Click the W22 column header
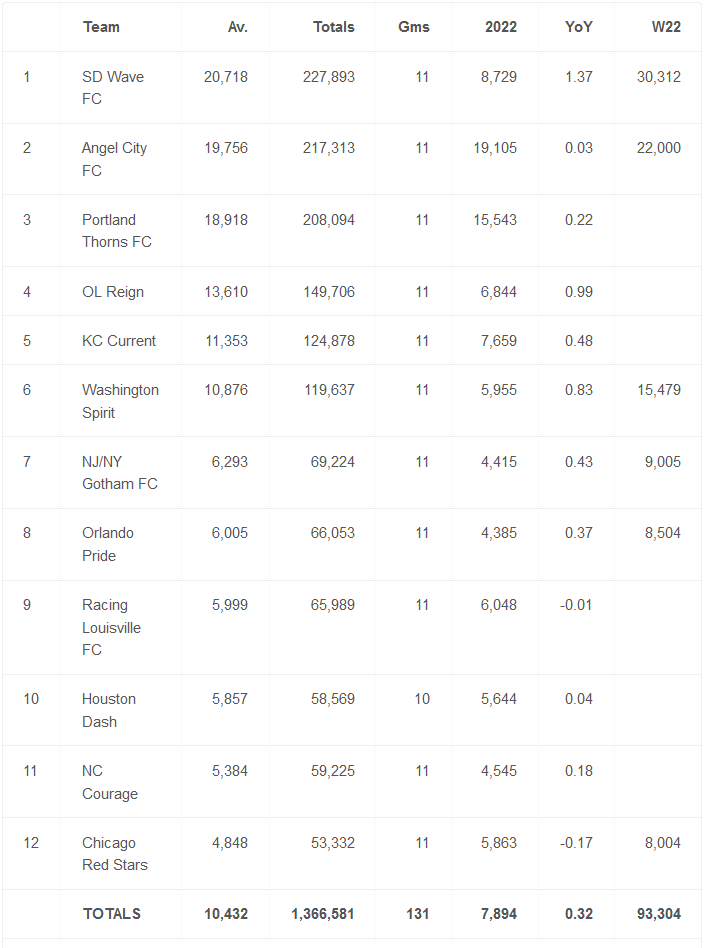This screenshot has width=705, height=948. (x=666, y=27)
